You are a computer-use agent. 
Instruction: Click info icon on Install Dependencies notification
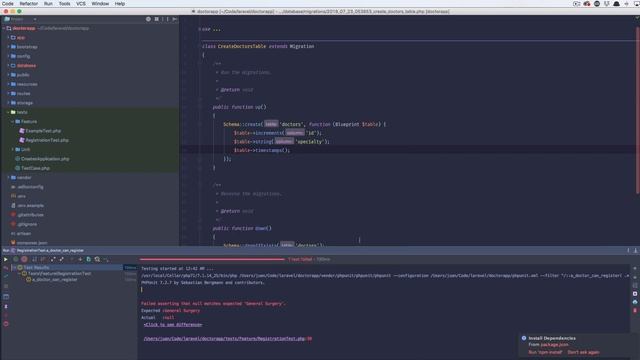tap(524, 338)
